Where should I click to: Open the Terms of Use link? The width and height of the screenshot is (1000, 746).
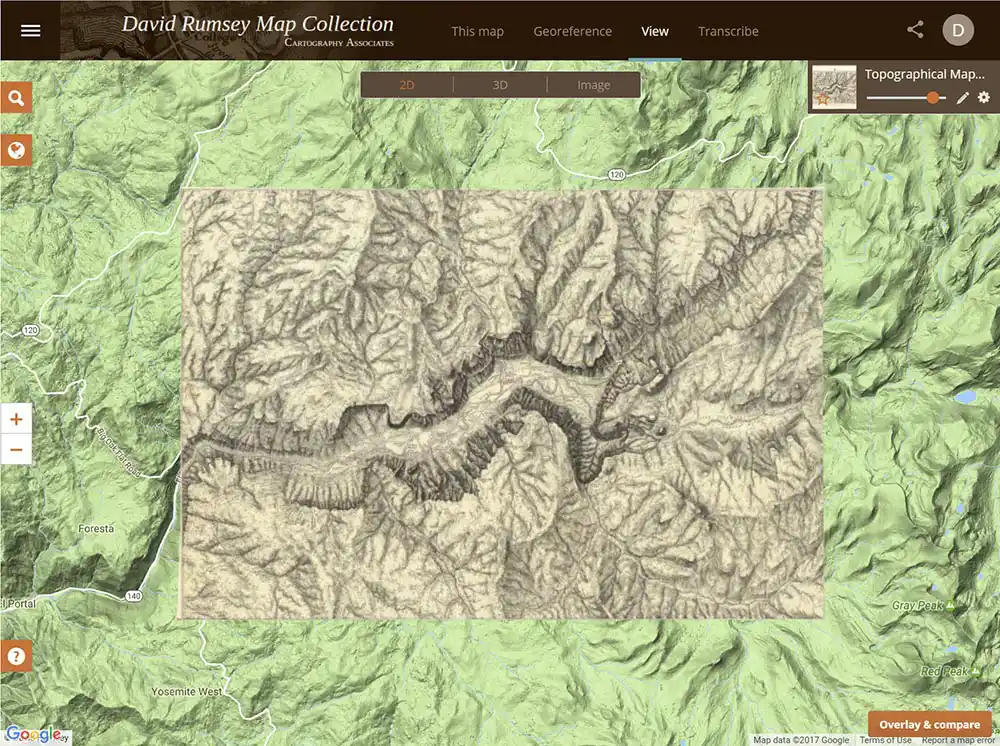(x=885, y=740)
